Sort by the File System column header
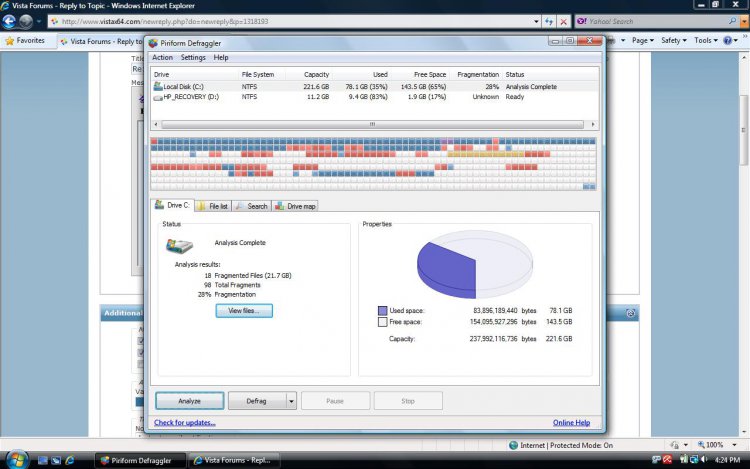Image resolution: width=750 pixels, height=469 pixels. (x=258, y=75)
